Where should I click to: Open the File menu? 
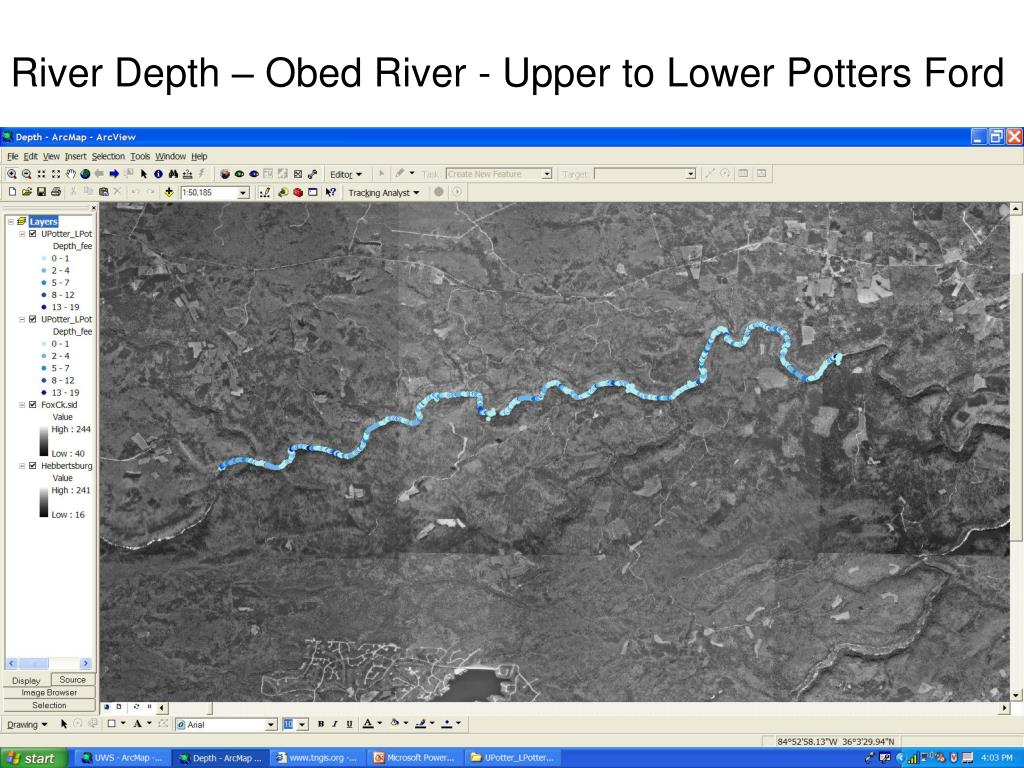pos(12,156)
